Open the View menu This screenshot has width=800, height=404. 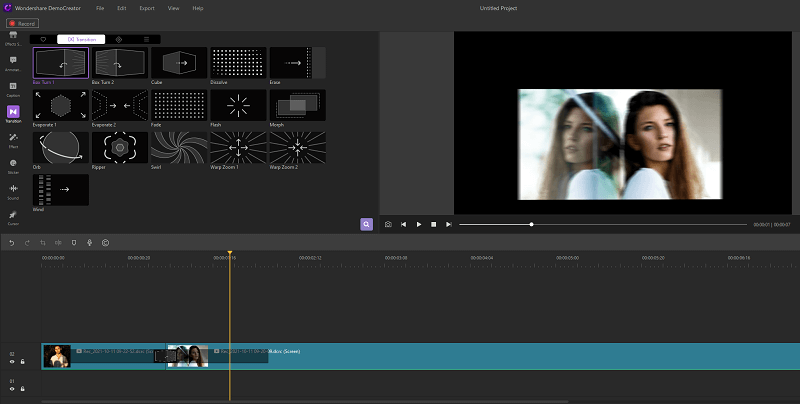(173, 8)
